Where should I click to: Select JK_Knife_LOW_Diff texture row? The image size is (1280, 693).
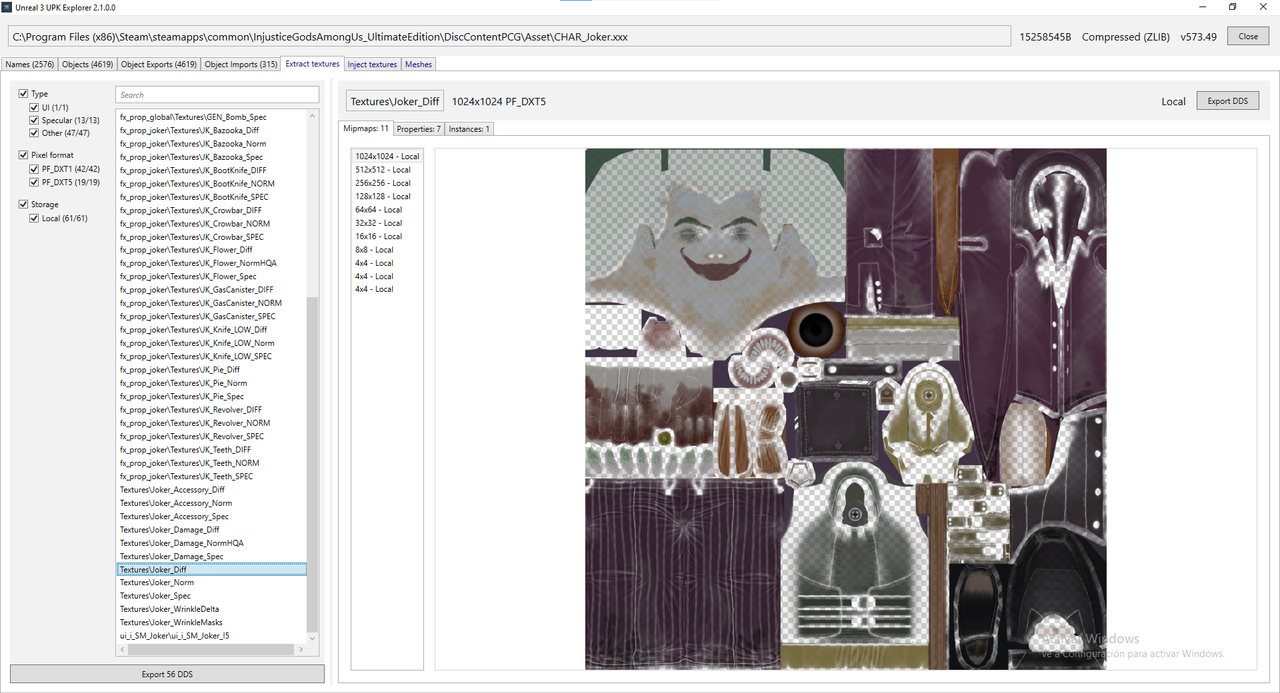coord(212,330)
